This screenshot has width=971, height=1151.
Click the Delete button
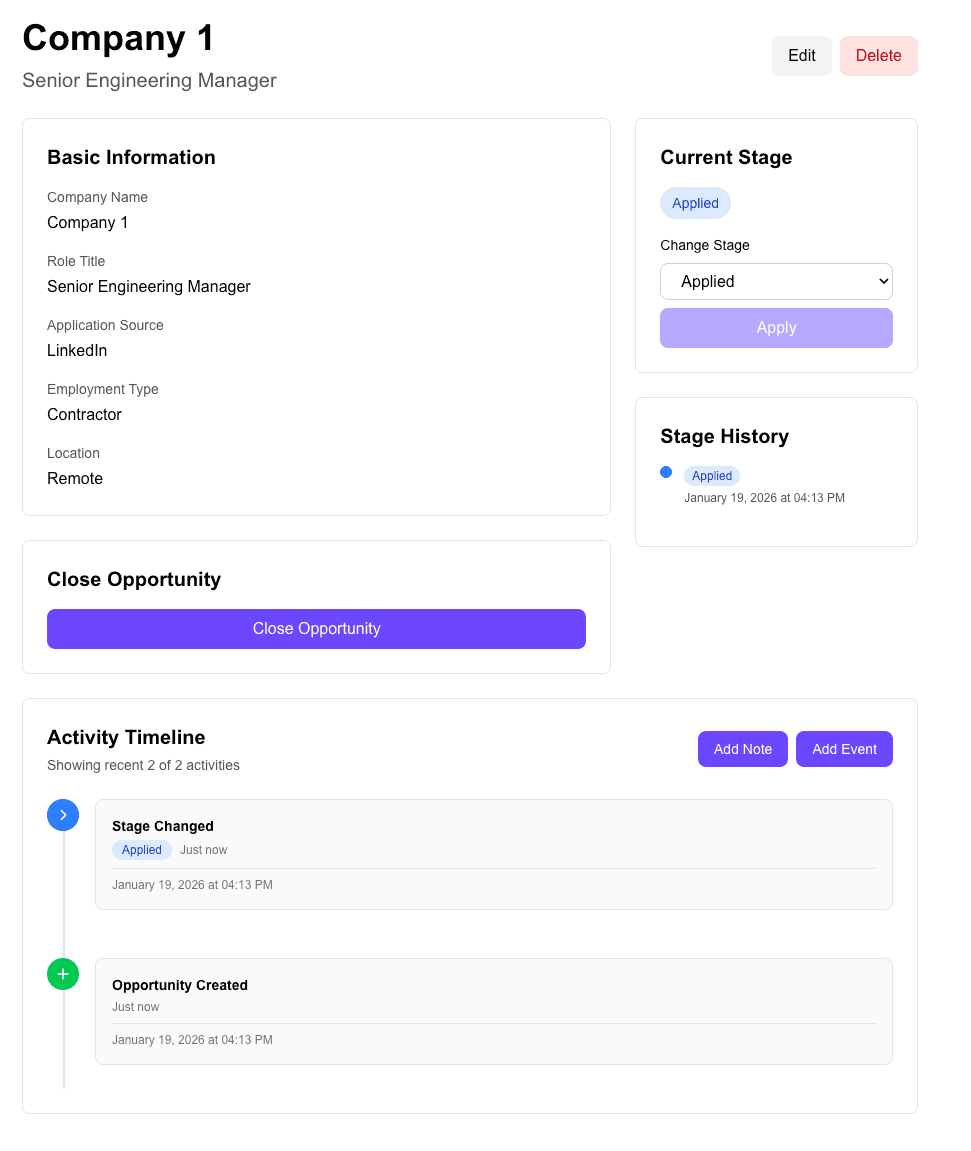(878, 55)
